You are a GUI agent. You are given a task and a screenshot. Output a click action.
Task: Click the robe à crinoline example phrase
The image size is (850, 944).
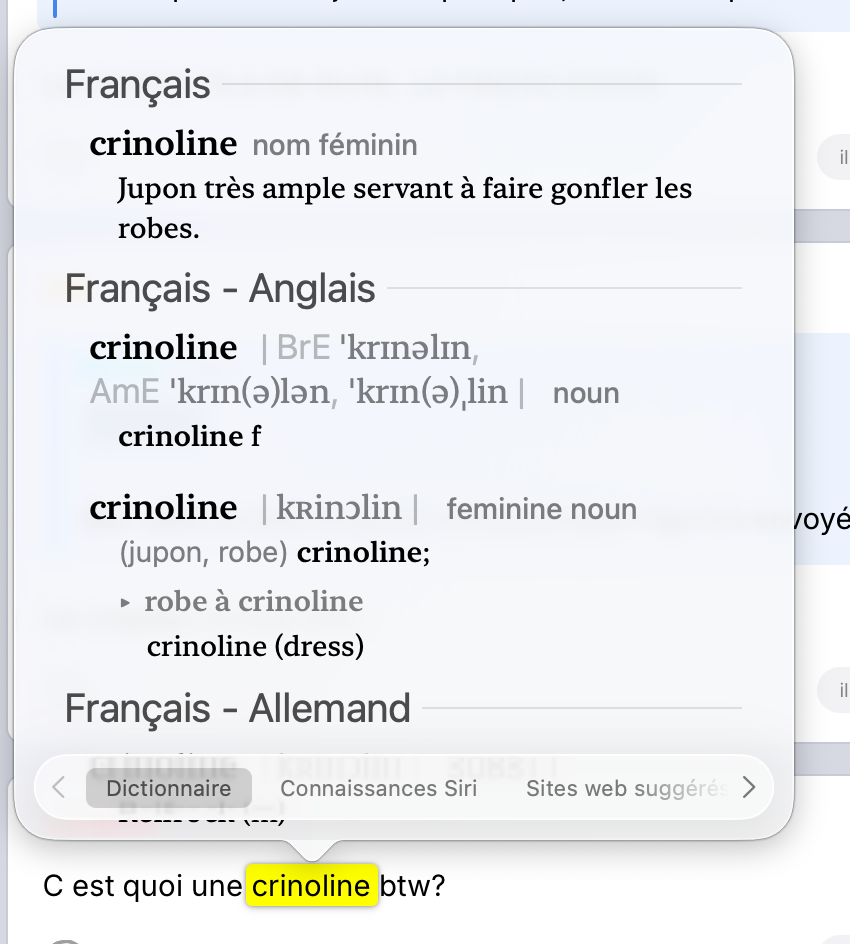(x=253, y=602)
